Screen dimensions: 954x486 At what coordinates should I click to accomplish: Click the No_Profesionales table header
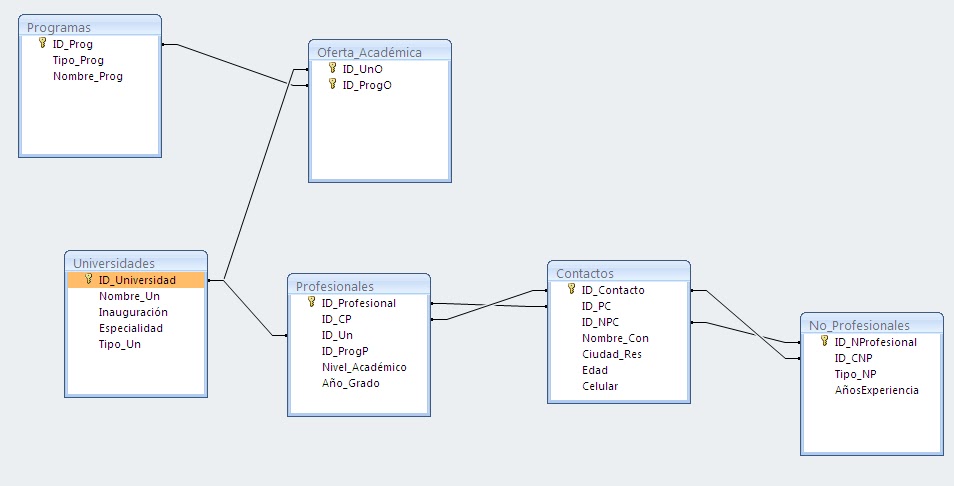pyautogui.click(x=872, y=324)
